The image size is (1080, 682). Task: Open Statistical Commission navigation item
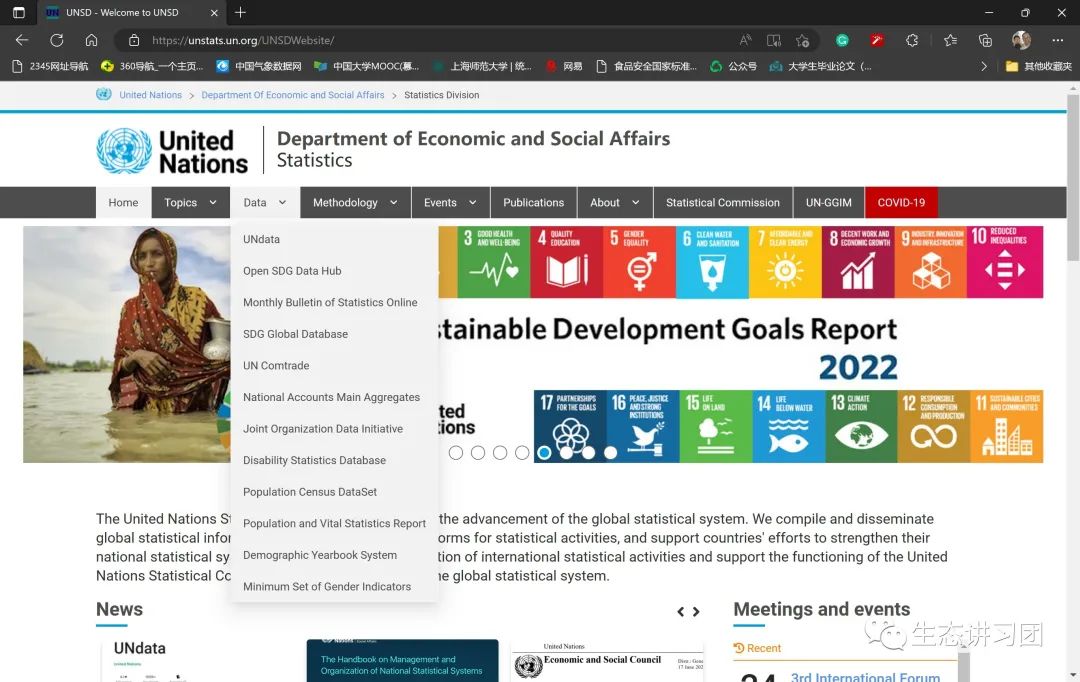(723, 203)
